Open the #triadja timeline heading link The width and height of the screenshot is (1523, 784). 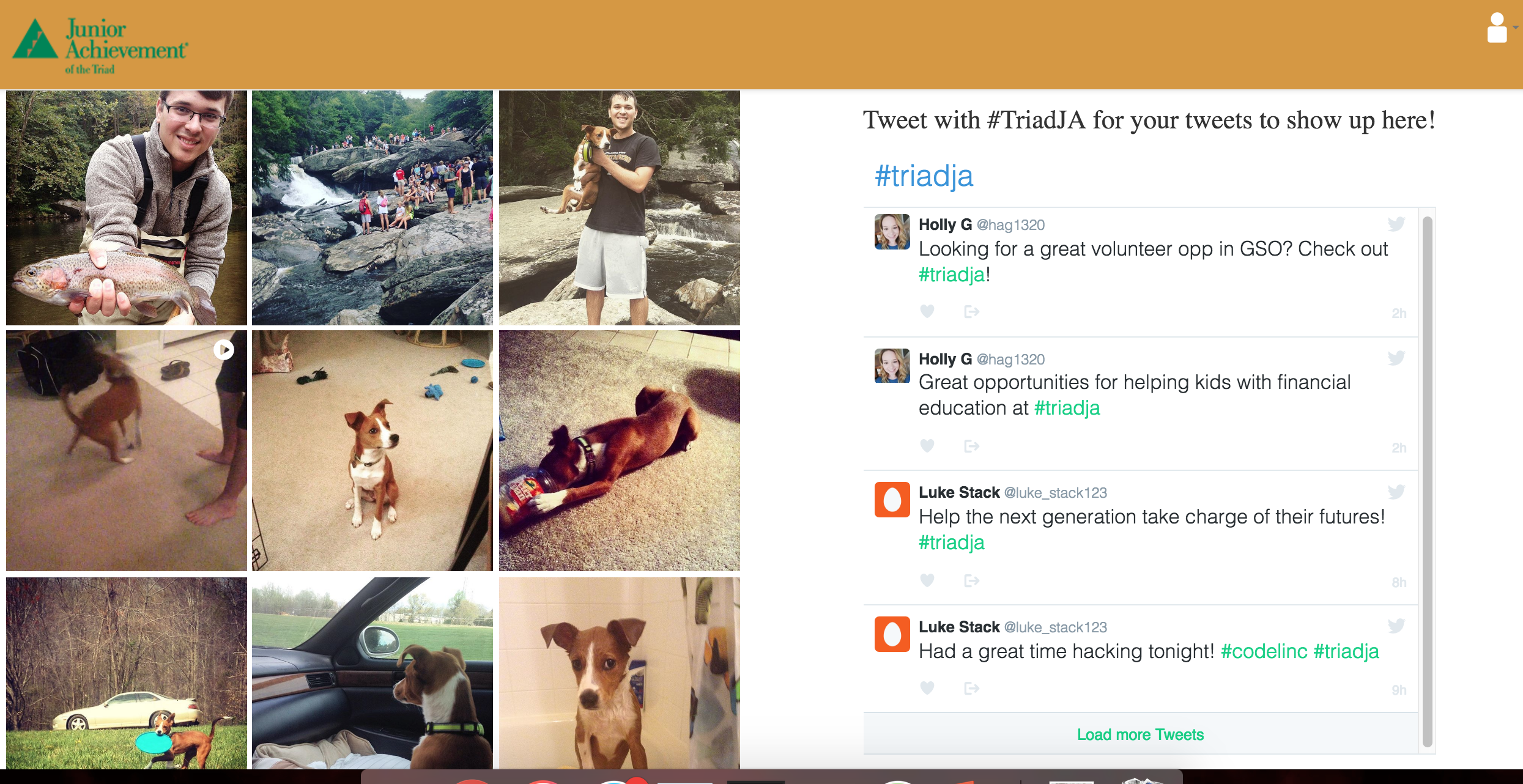point(924,176)
